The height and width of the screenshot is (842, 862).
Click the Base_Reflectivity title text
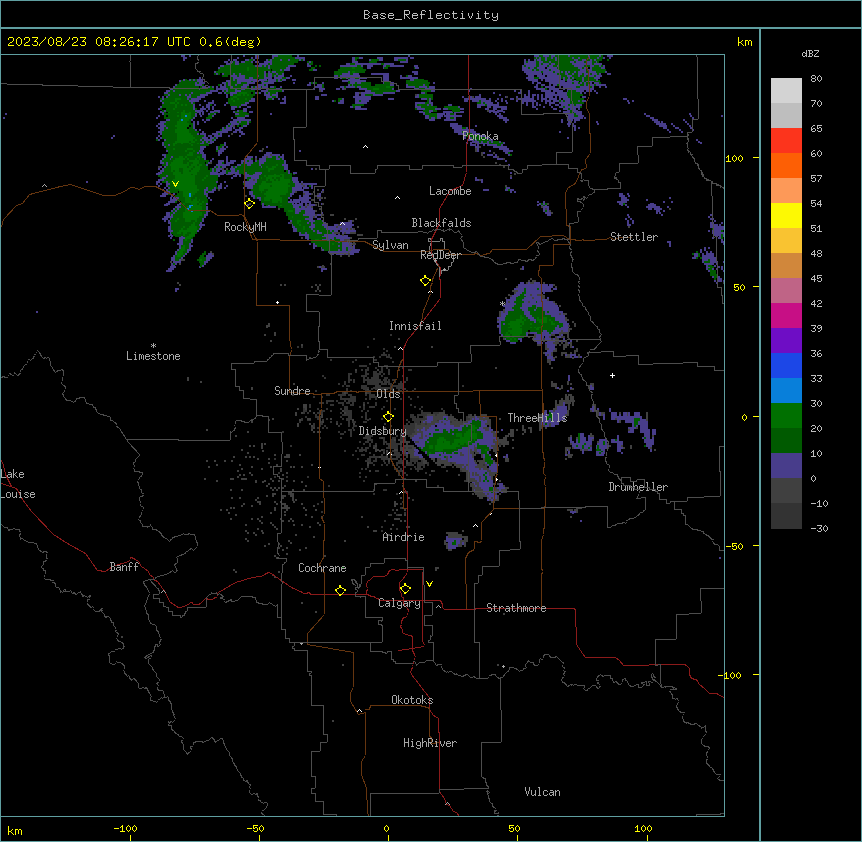(431, 15)
